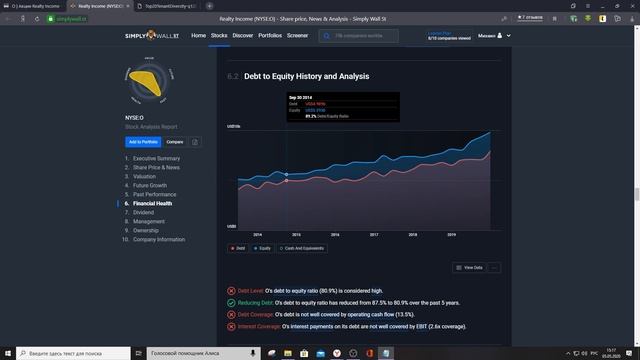Switch to the third browser tab
This screenshot has height=360, width=640.
[x=167, y=6]
